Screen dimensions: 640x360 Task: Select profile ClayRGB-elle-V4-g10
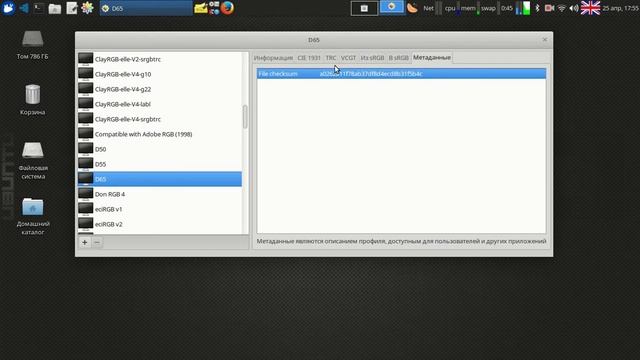(160, 74)
